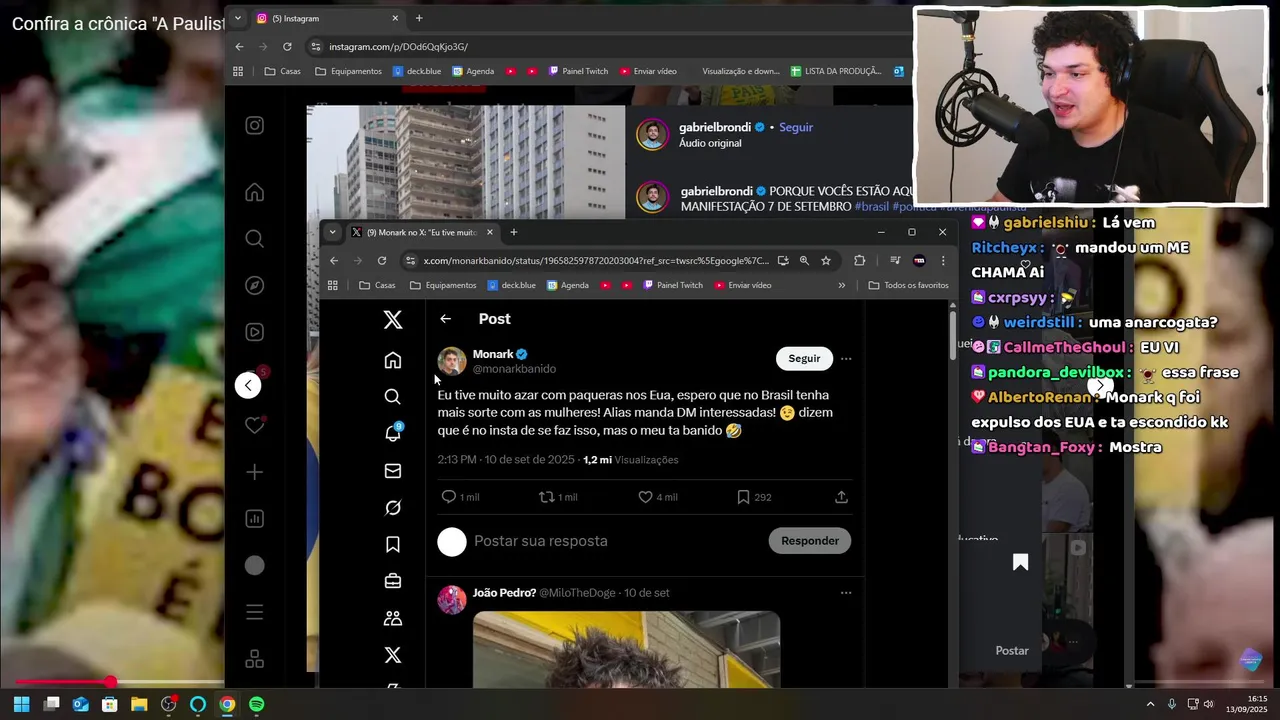The width and height of the screenshot is (1280, 720).
Task: Open Instagram hamburger menu icon
Action: pos(255,612)
